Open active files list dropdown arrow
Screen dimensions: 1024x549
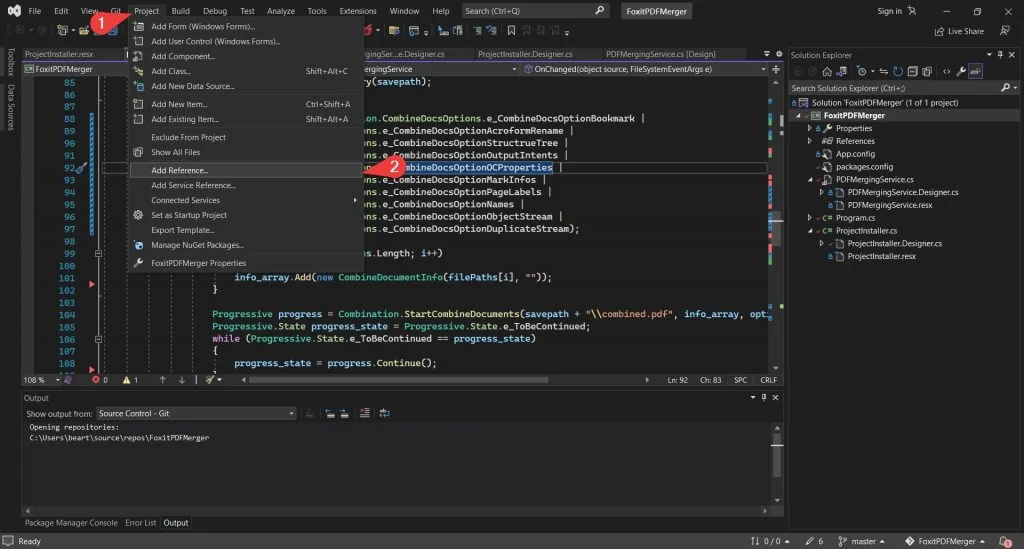click(767, 54)
